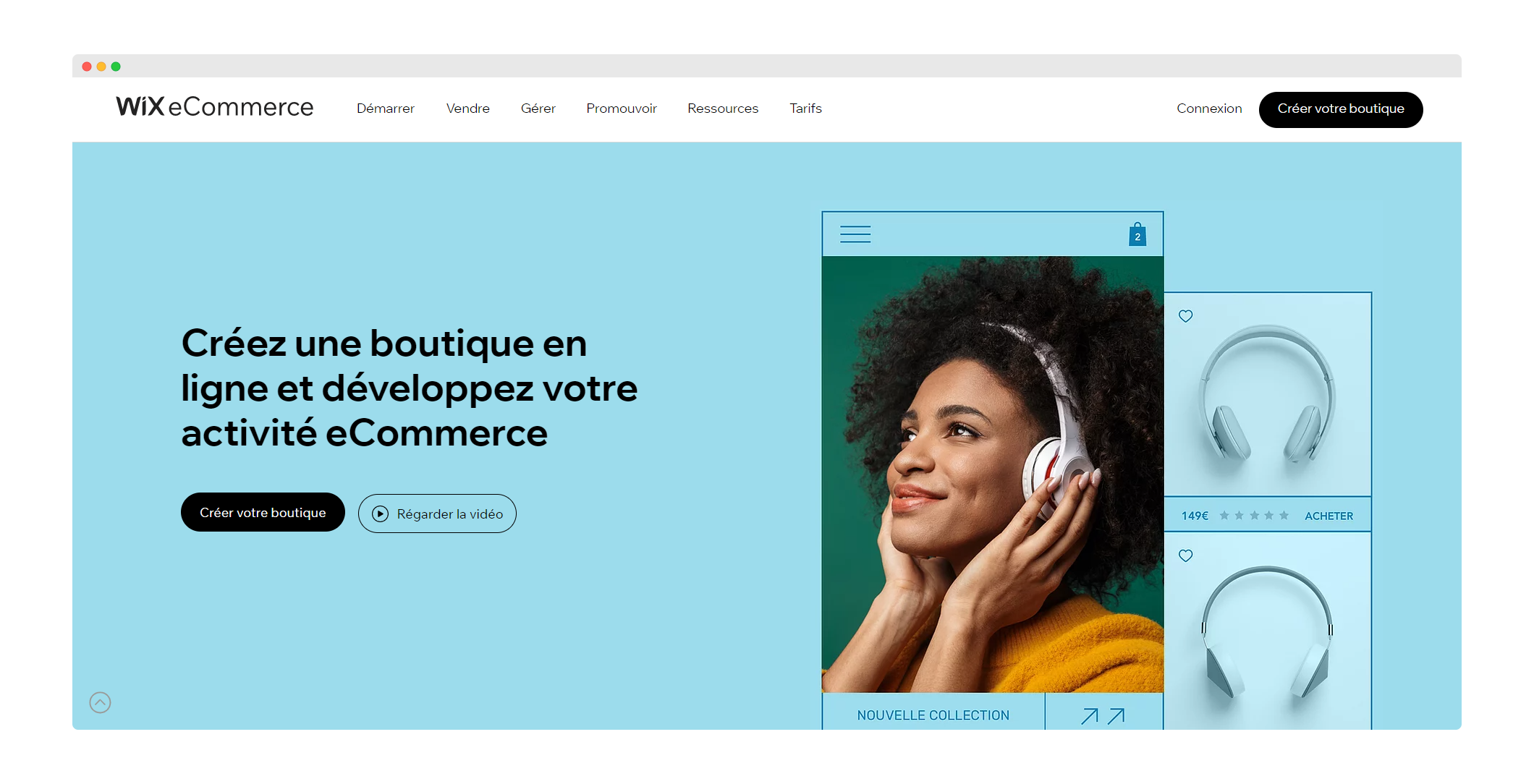The image size is (1534, 784).
Task: Open the Ressources menu item
Action: (x=723, y=108)
